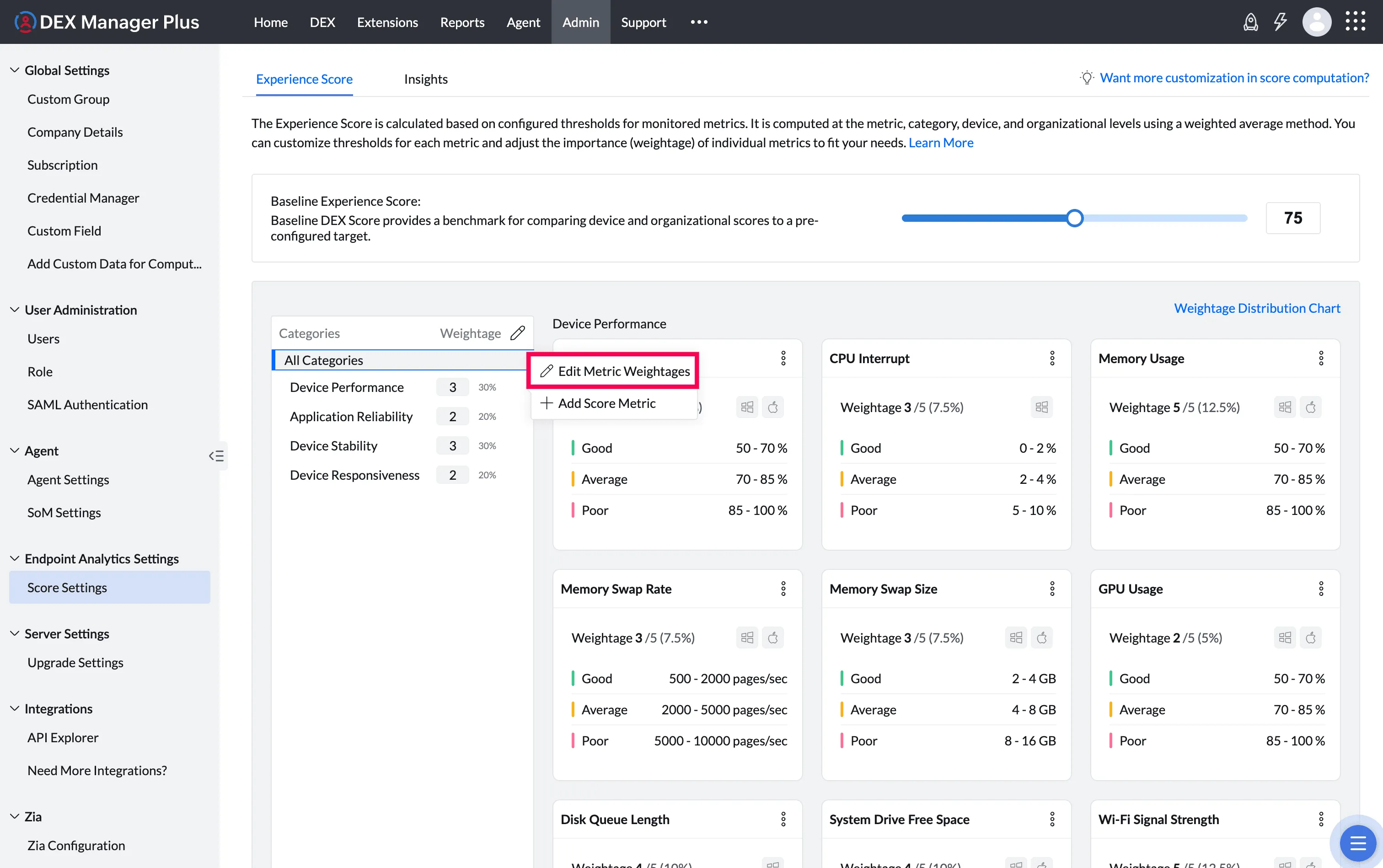Open the Support menu
Image resolution: width=1383 pixels, height=868 pixels.
point(643,22)
